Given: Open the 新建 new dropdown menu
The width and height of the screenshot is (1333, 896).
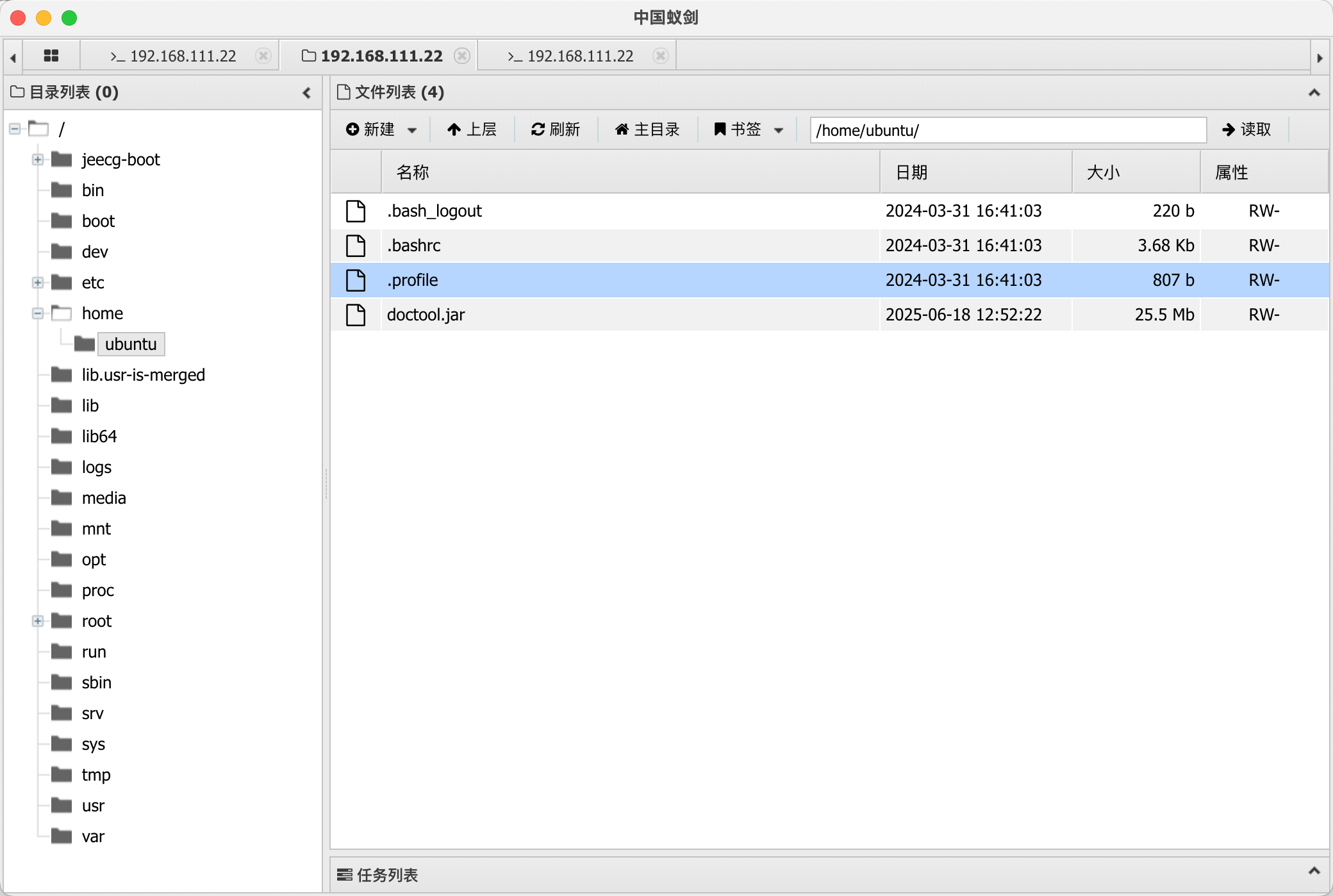Looking at the screenshot, I should (412, 130).
